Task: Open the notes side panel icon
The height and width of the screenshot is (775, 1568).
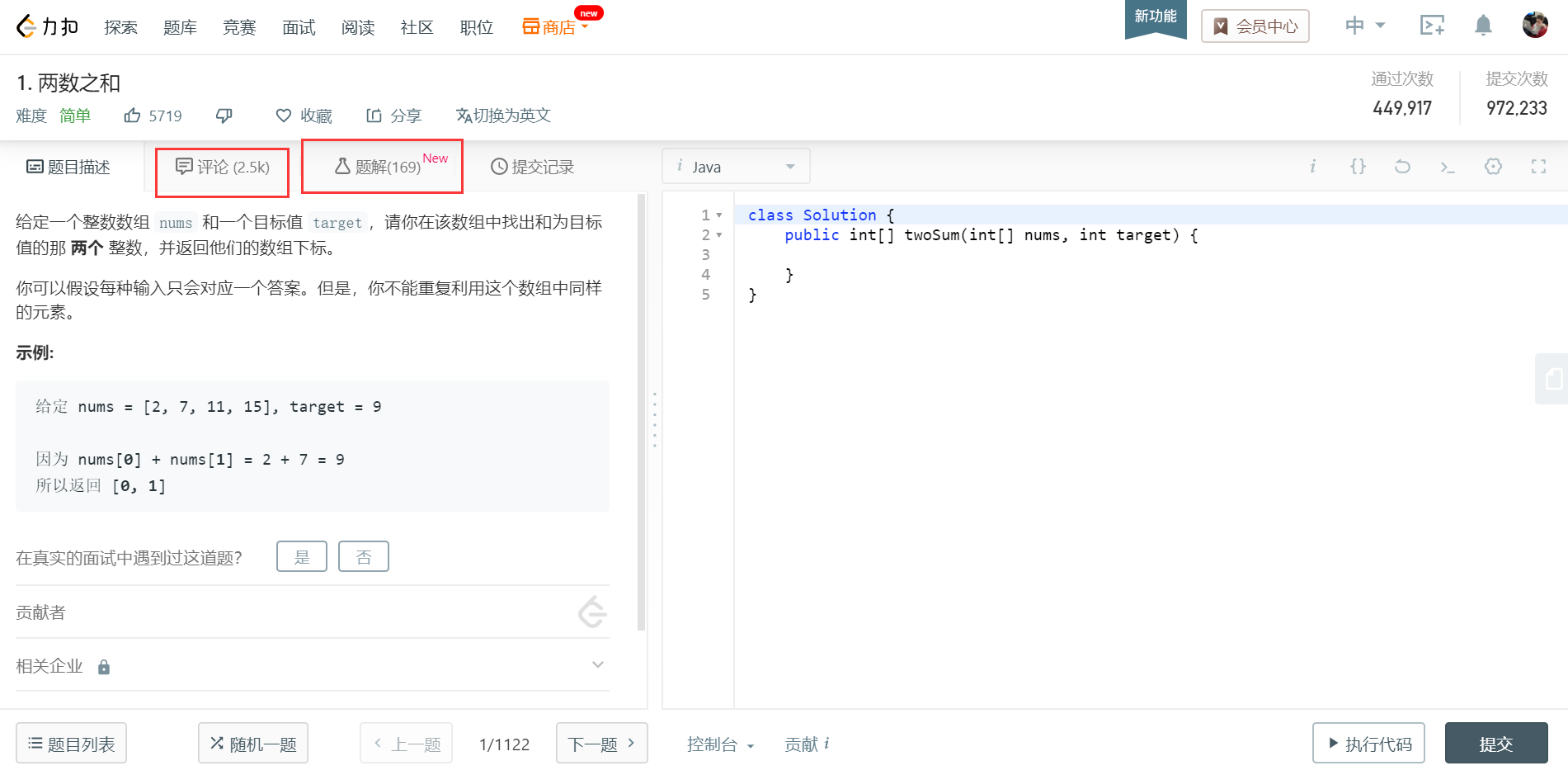Action: 1552,379
